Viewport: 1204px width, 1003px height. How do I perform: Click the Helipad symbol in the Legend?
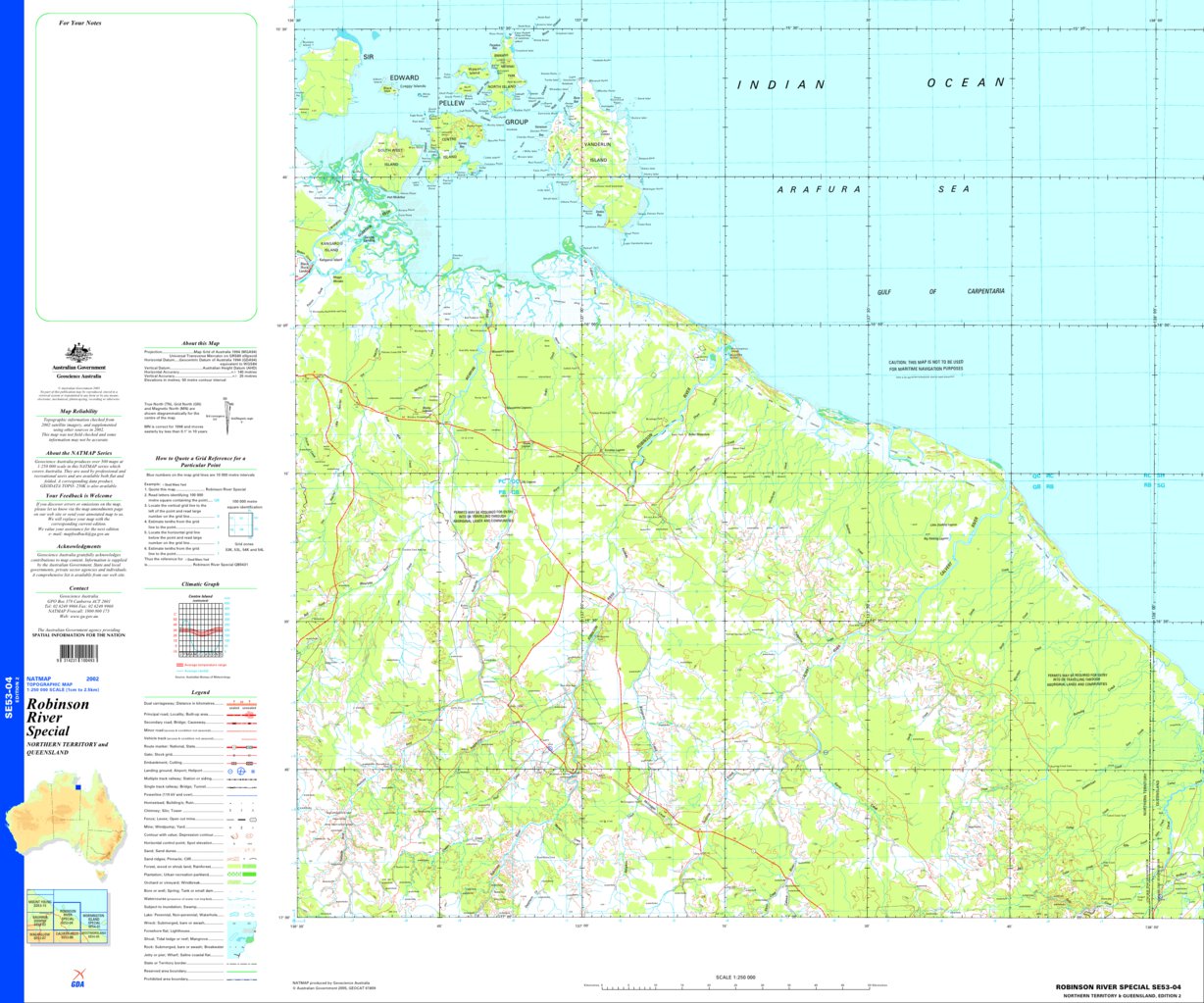[252, 771]
